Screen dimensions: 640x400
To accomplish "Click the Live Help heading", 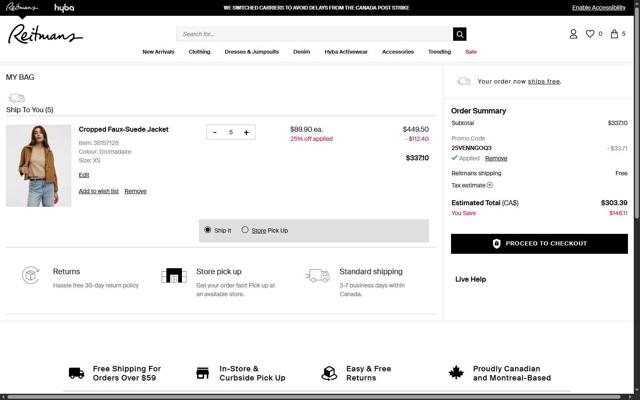I will tap(470, 280).
